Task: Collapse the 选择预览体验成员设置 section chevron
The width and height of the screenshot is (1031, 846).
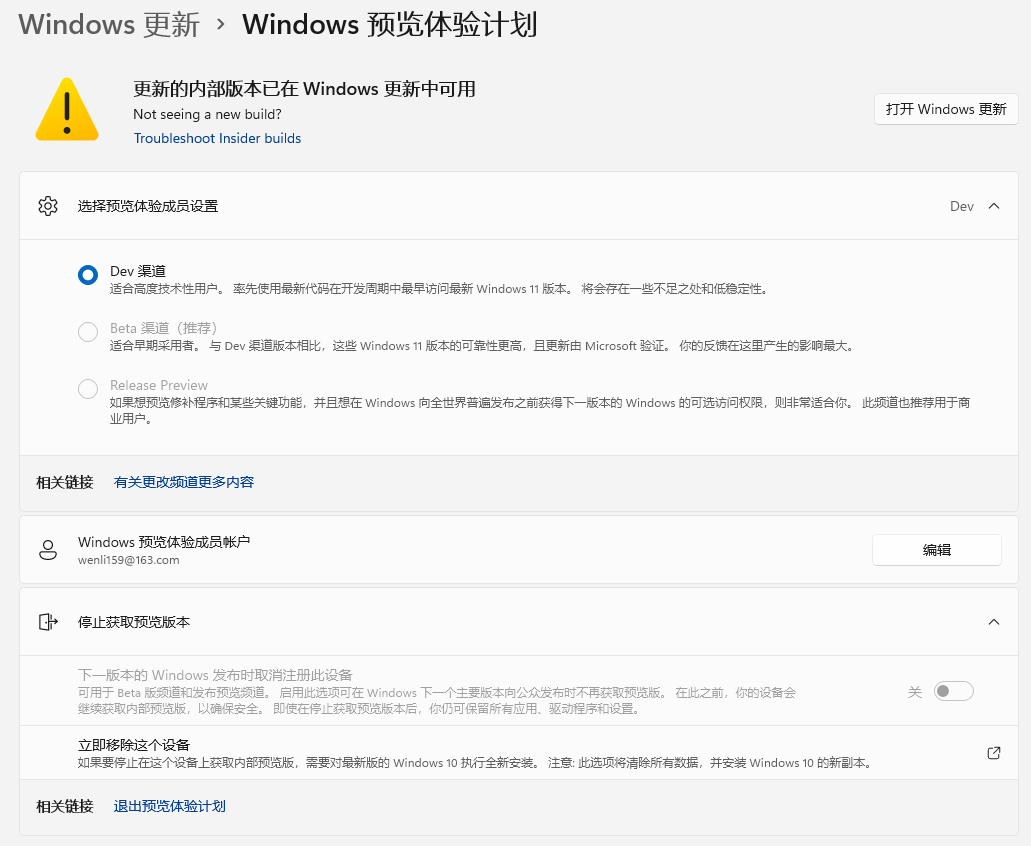Action: point(994,206)
